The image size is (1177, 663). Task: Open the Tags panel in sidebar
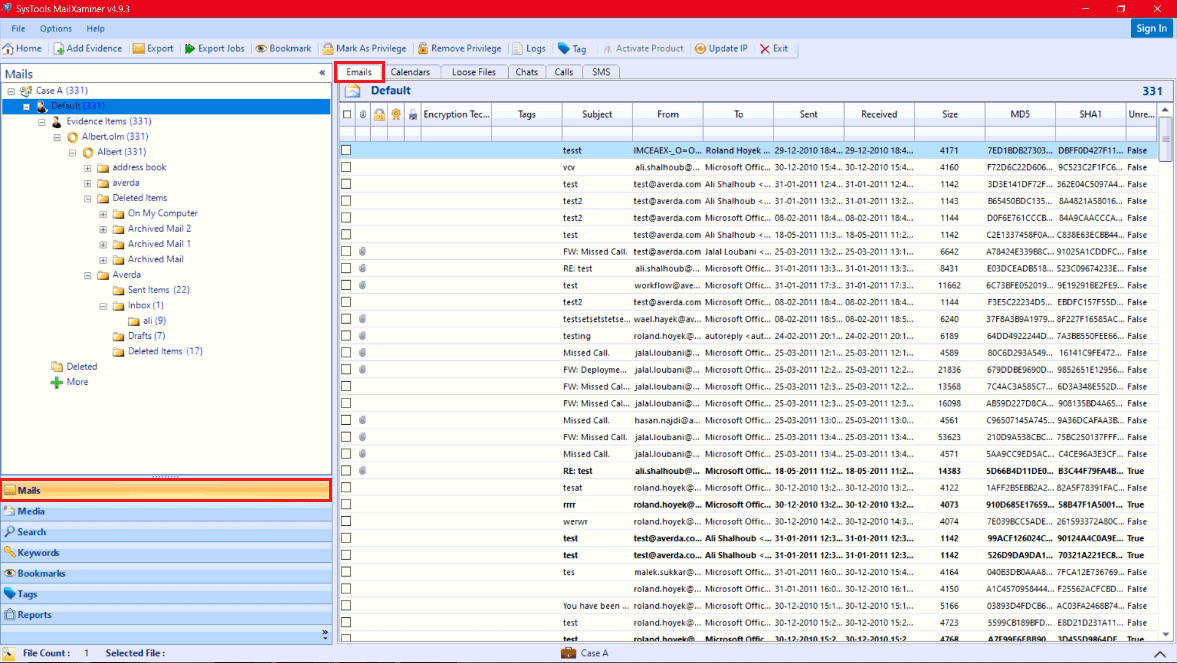[x=166, y=594]
